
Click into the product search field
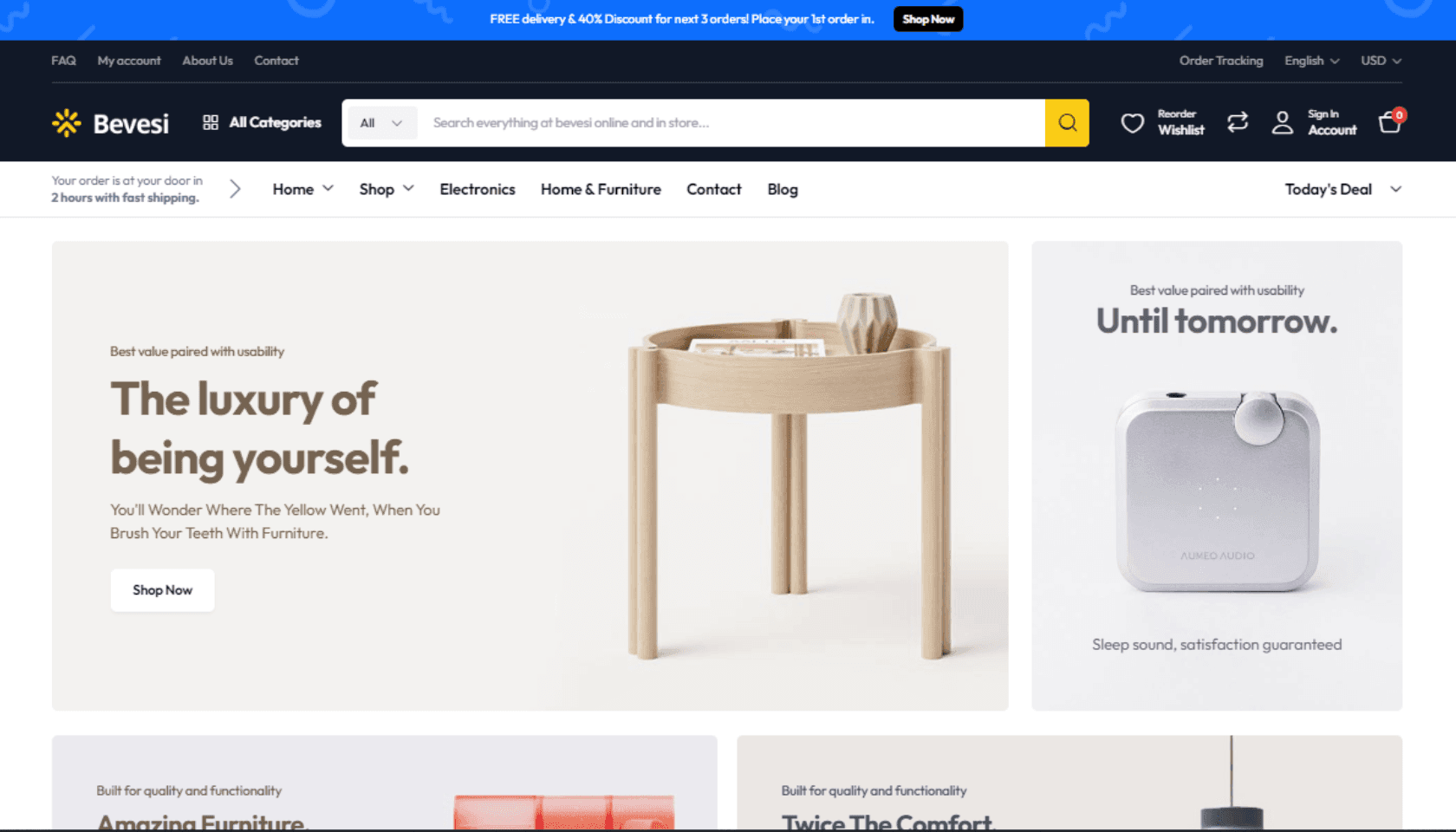click(x=731, y=123)
